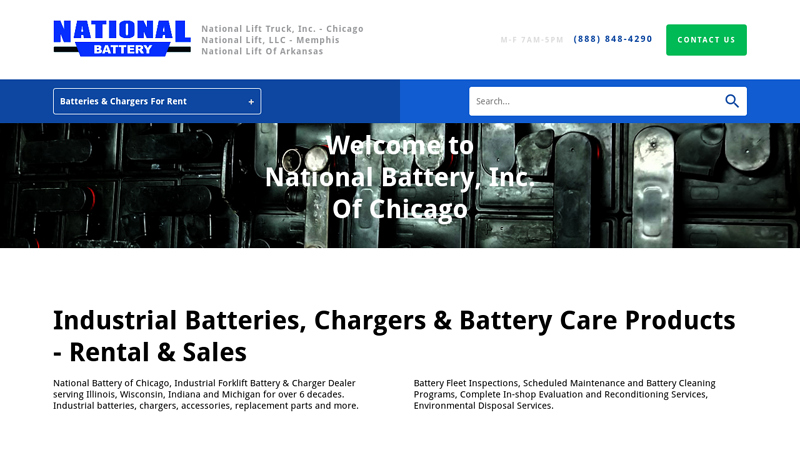Open National Lift Truck, Inc. - Chicago link
The image size is (800, 450).
coord(282,29)
